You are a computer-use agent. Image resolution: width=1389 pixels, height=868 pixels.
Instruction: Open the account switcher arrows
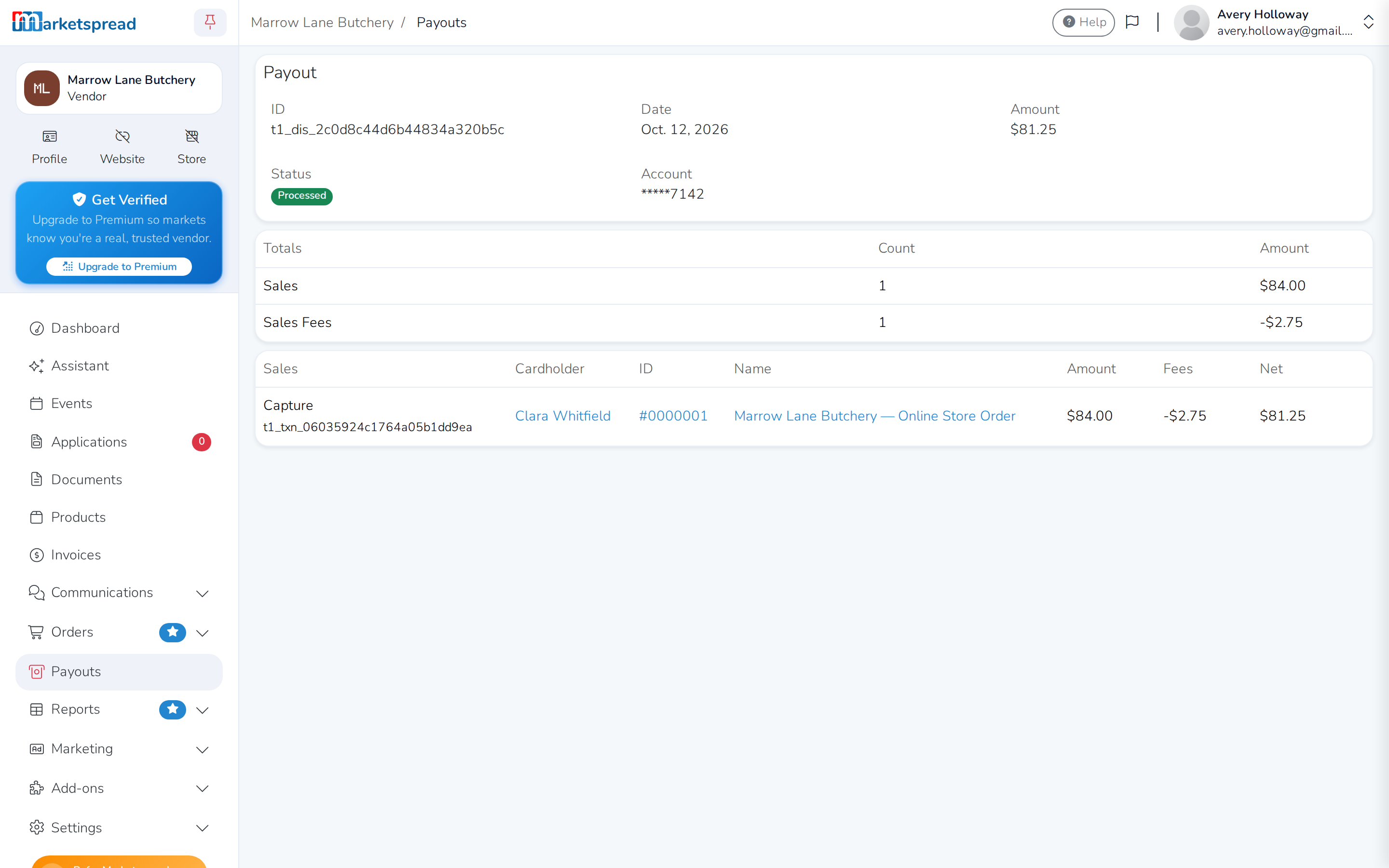click(x=1368, y=22)
